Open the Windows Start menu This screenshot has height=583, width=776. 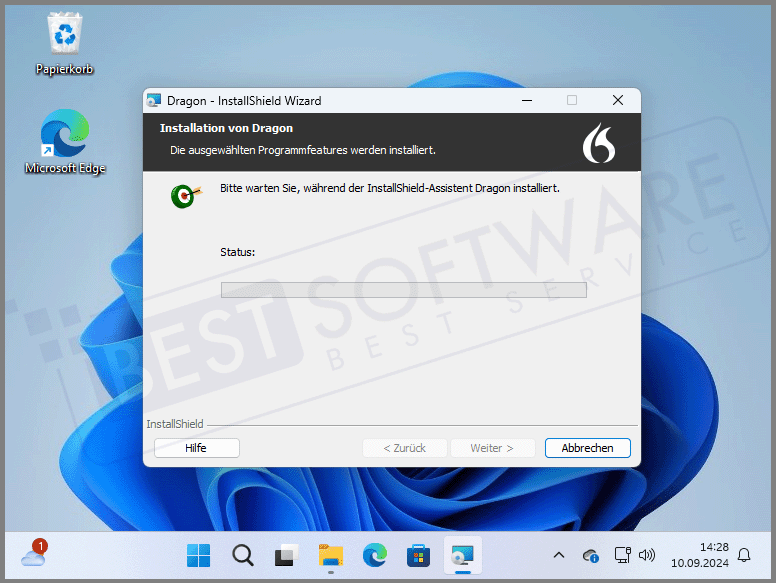[x=199, y=555]
